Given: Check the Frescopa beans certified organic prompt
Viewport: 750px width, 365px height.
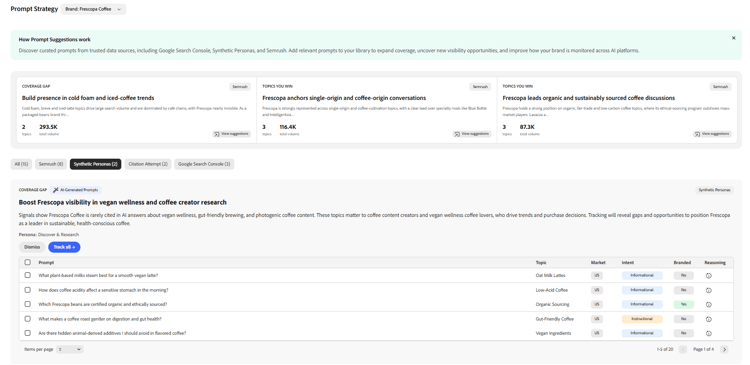Looking at the screenshot, I should click(28, 304).
